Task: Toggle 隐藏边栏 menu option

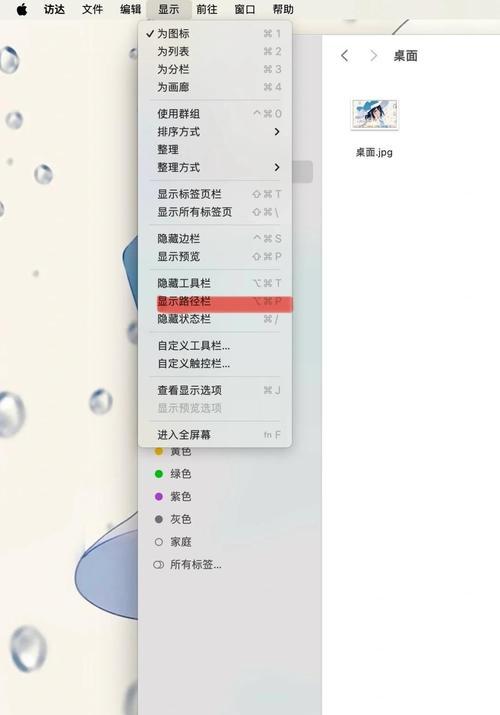Action: pos(215,238)
